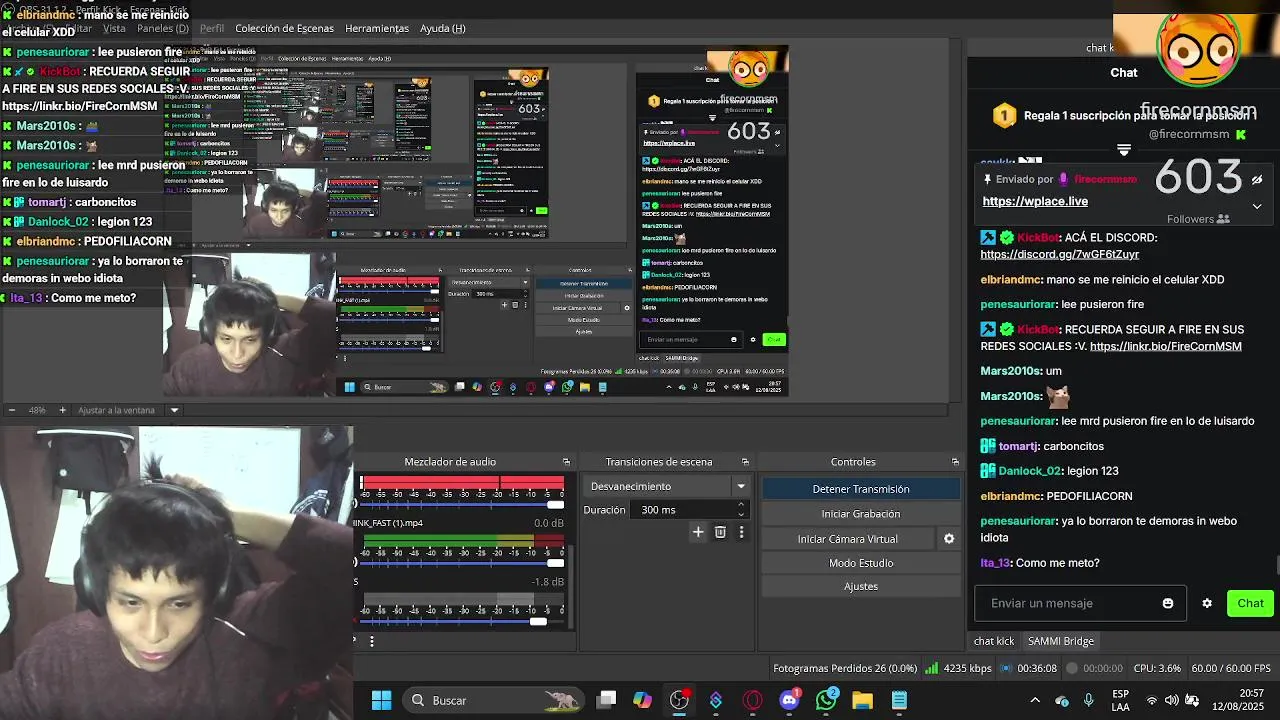1280x720 pixels.
Task: Toggle Modo Estudio
Action: pyautogui.click(x=861, y=563)
